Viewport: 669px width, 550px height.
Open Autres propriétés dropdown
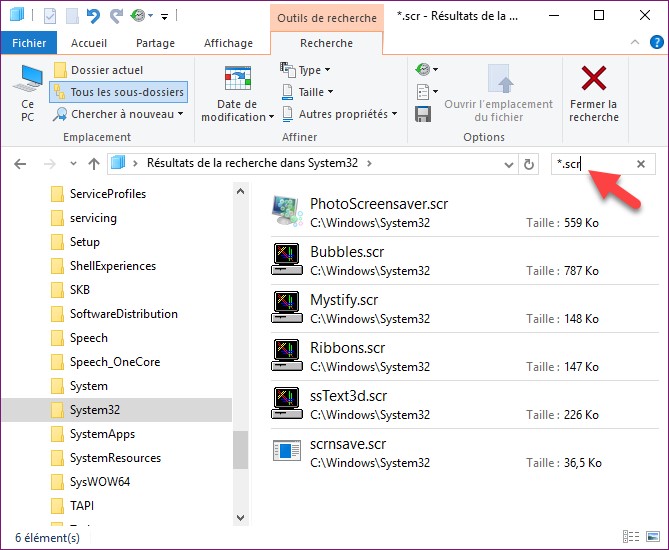pyautogui.click(x=340, y=114)
